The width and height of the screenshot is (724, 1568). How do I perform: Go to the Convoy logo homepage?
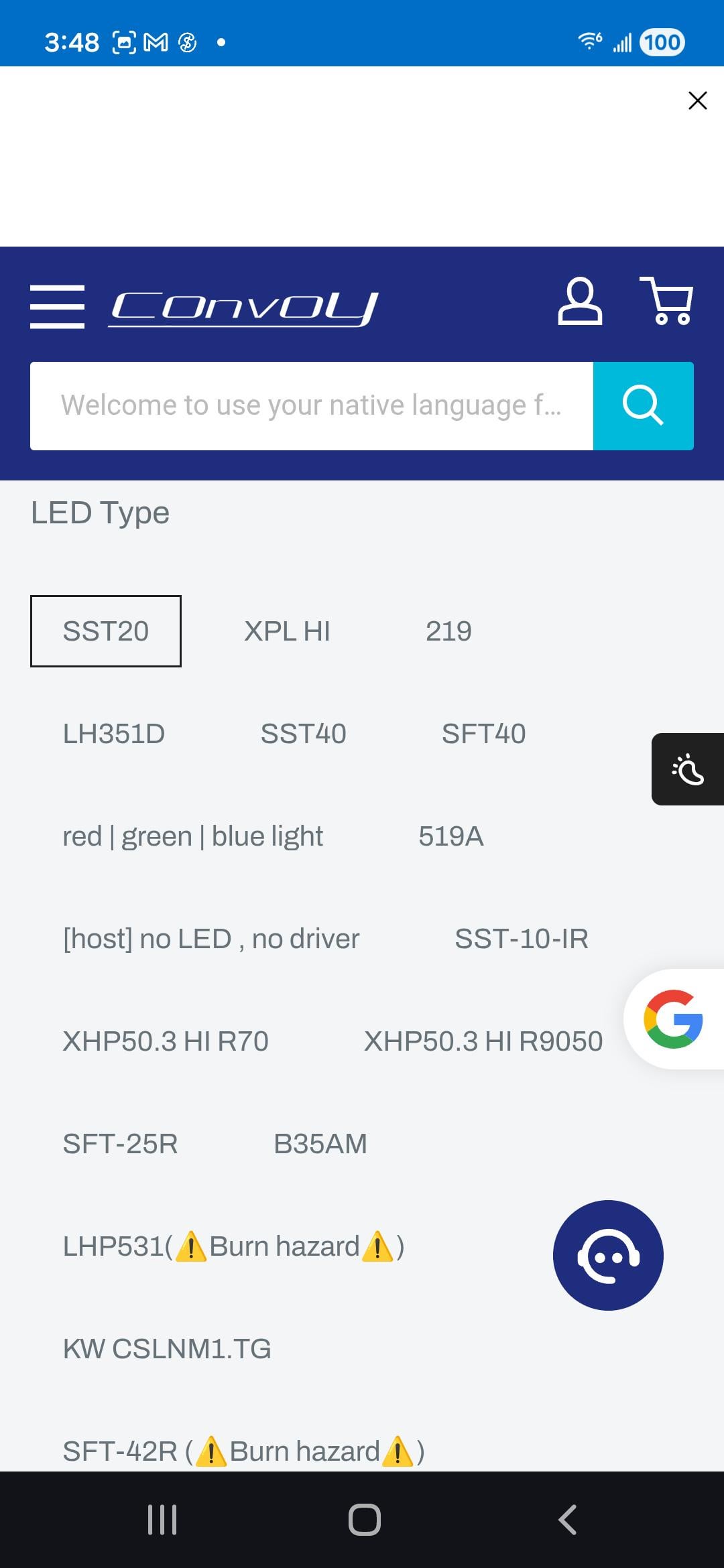244,308
